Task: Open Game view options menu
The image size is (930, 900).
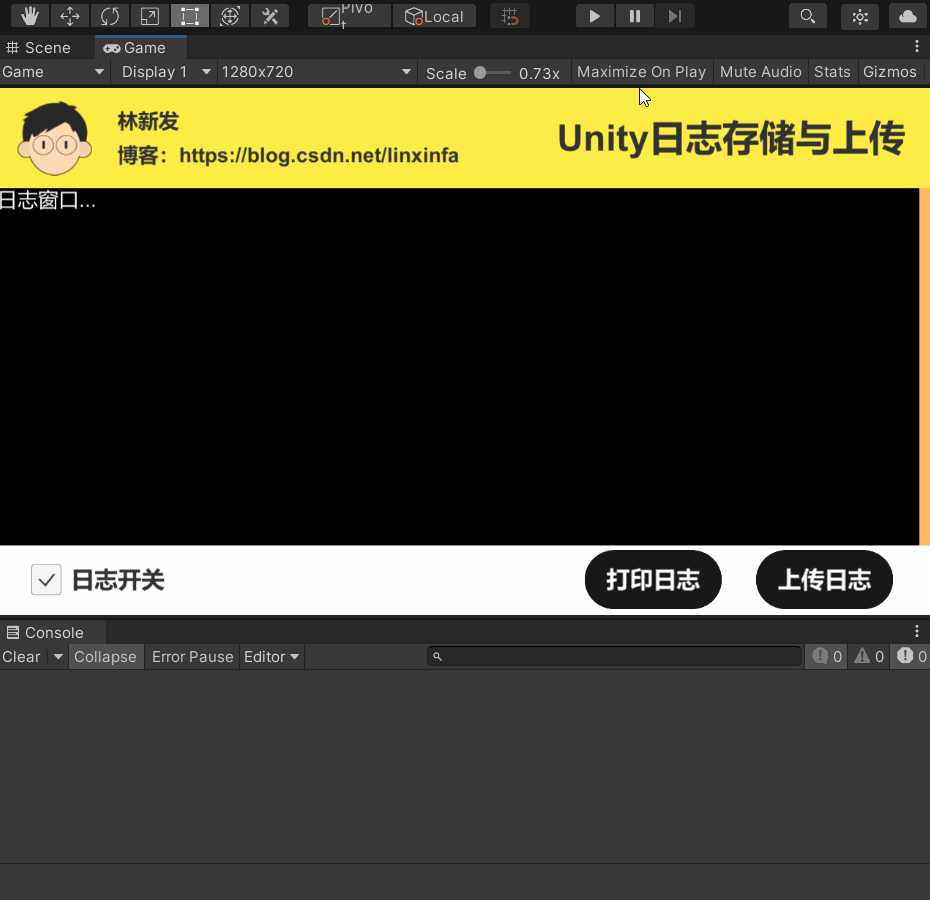Action: click(x=917, y=46)
